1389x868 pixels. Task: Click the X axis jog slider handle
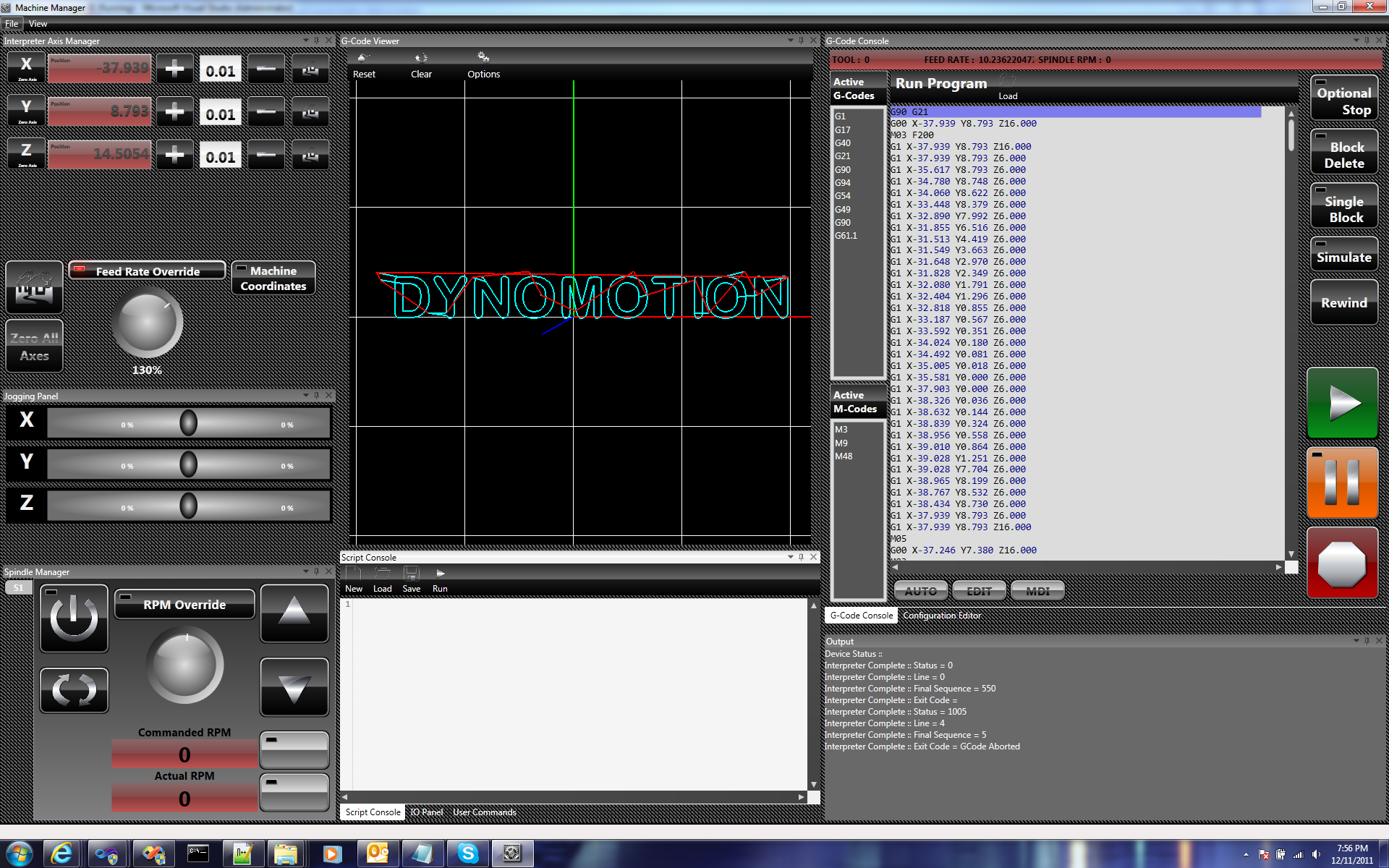[x=188, y=423]
